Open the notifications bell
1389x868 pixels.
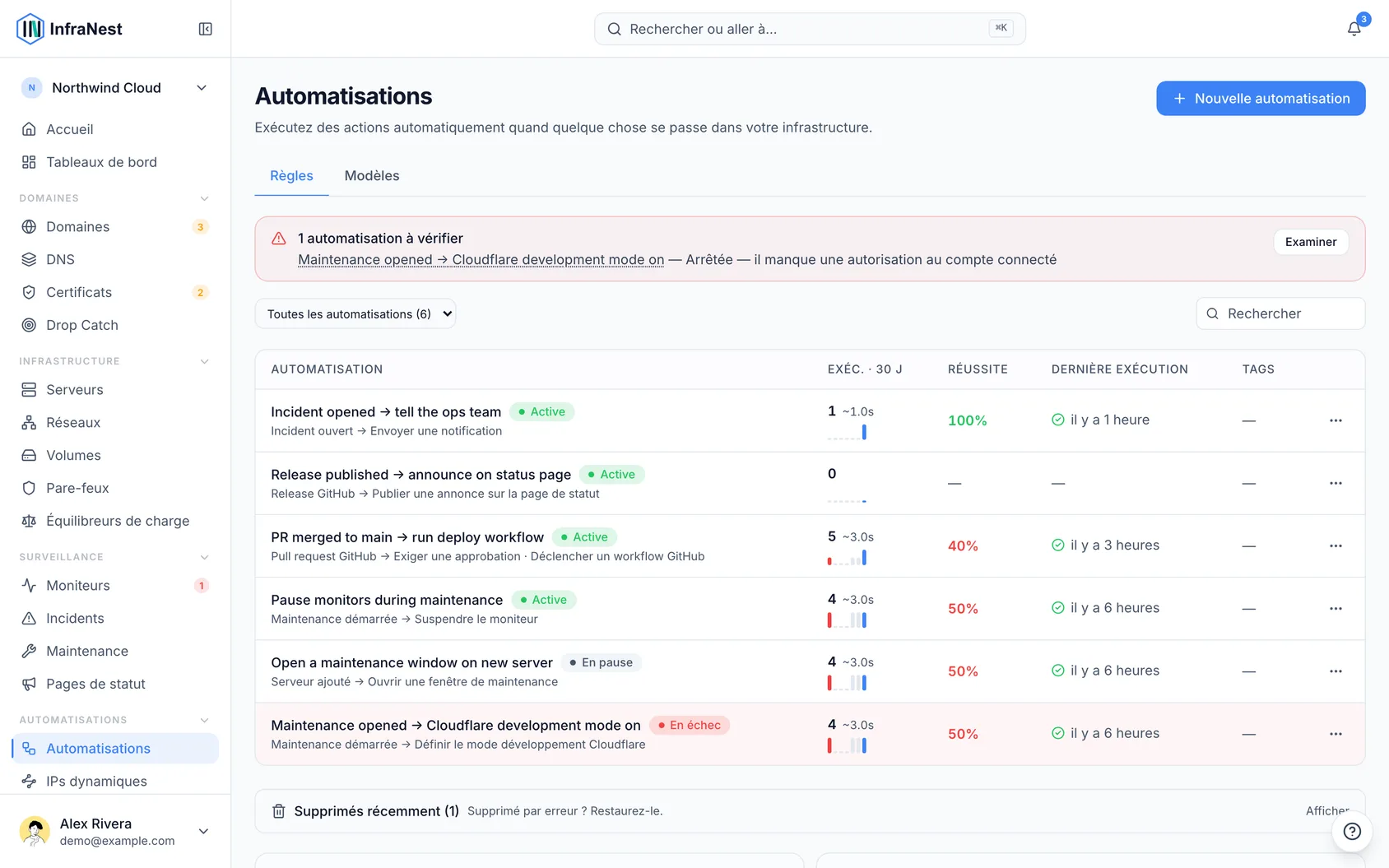pos(1354,29)
